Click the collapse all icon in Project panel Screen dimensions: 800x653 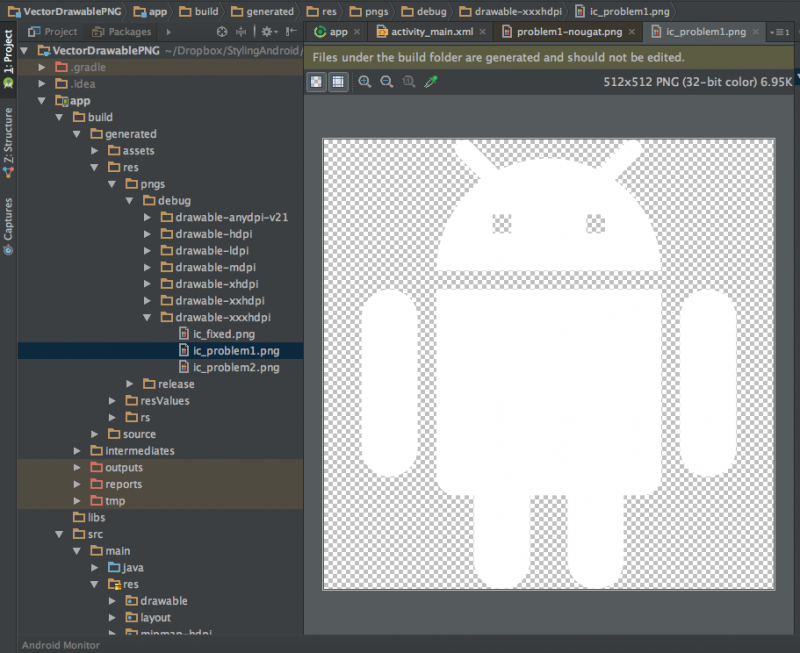click(241, 32)
